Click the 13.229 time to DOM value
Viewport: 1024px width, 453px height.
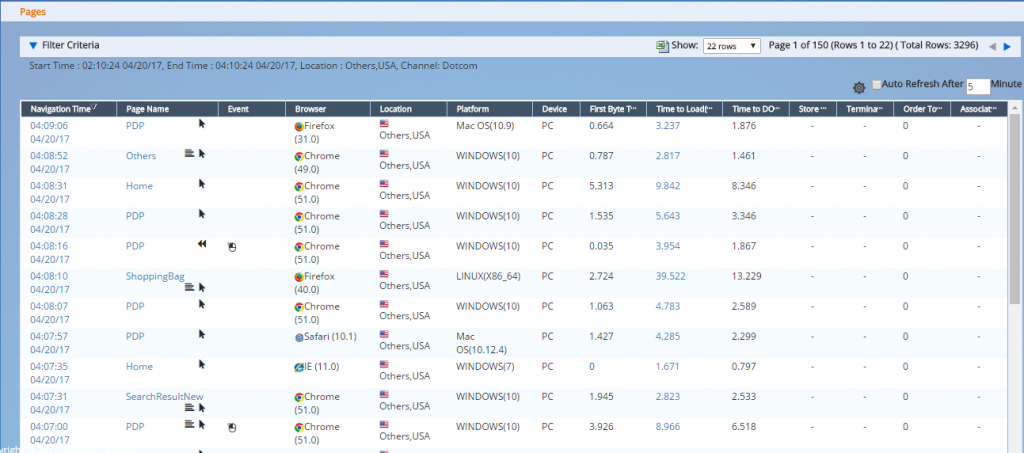[746, 276]
